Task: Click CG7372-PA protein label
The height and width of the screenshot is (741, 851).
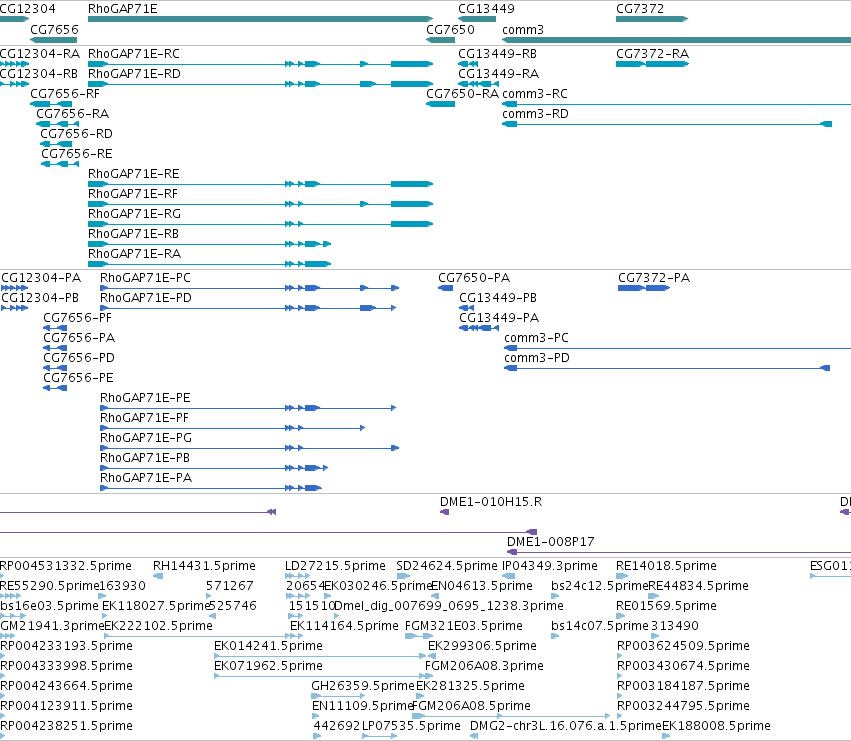Action: [654, 278]
